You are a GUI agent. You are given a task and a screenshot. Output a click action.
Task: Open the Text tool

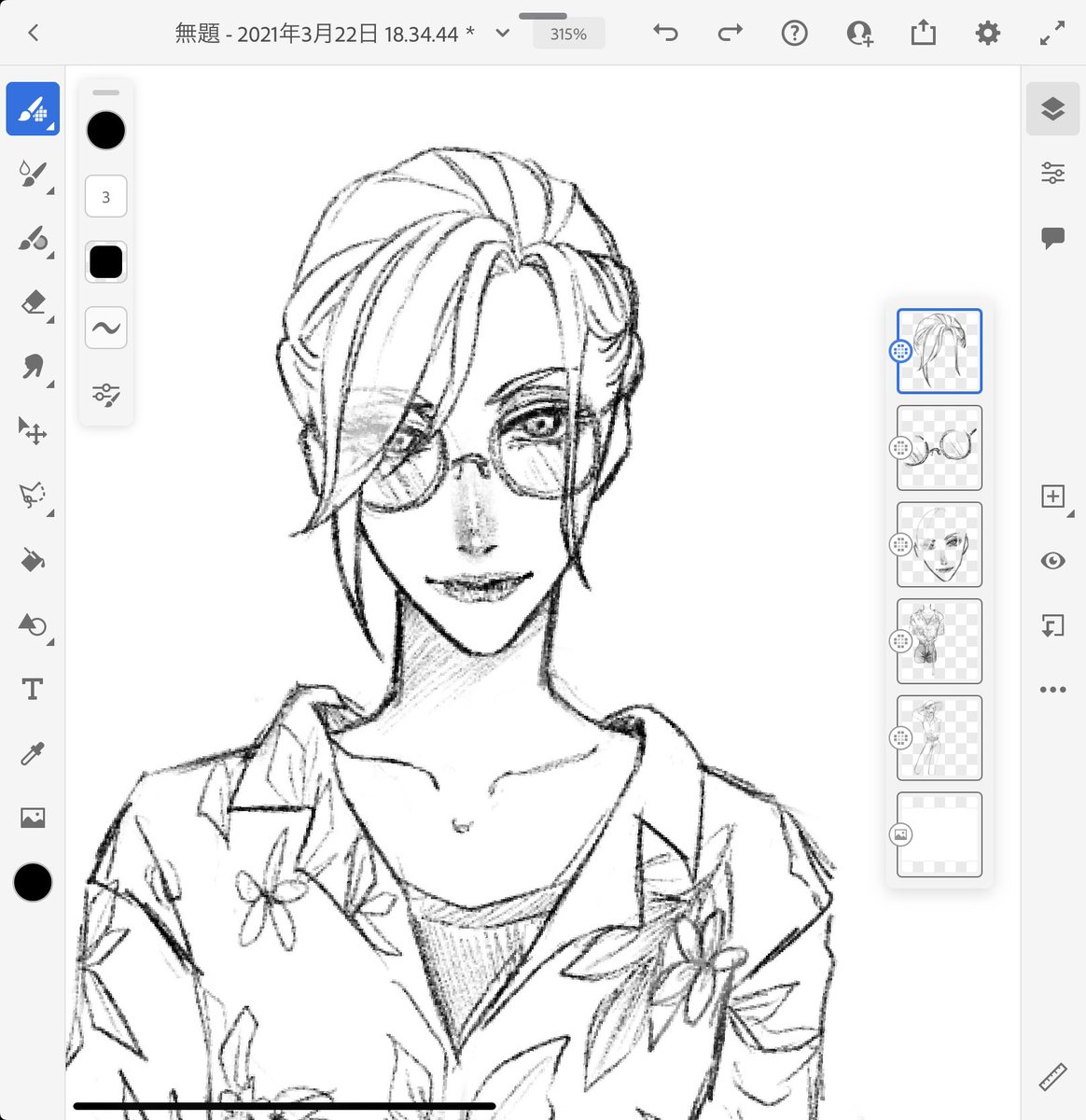(33, 689)
